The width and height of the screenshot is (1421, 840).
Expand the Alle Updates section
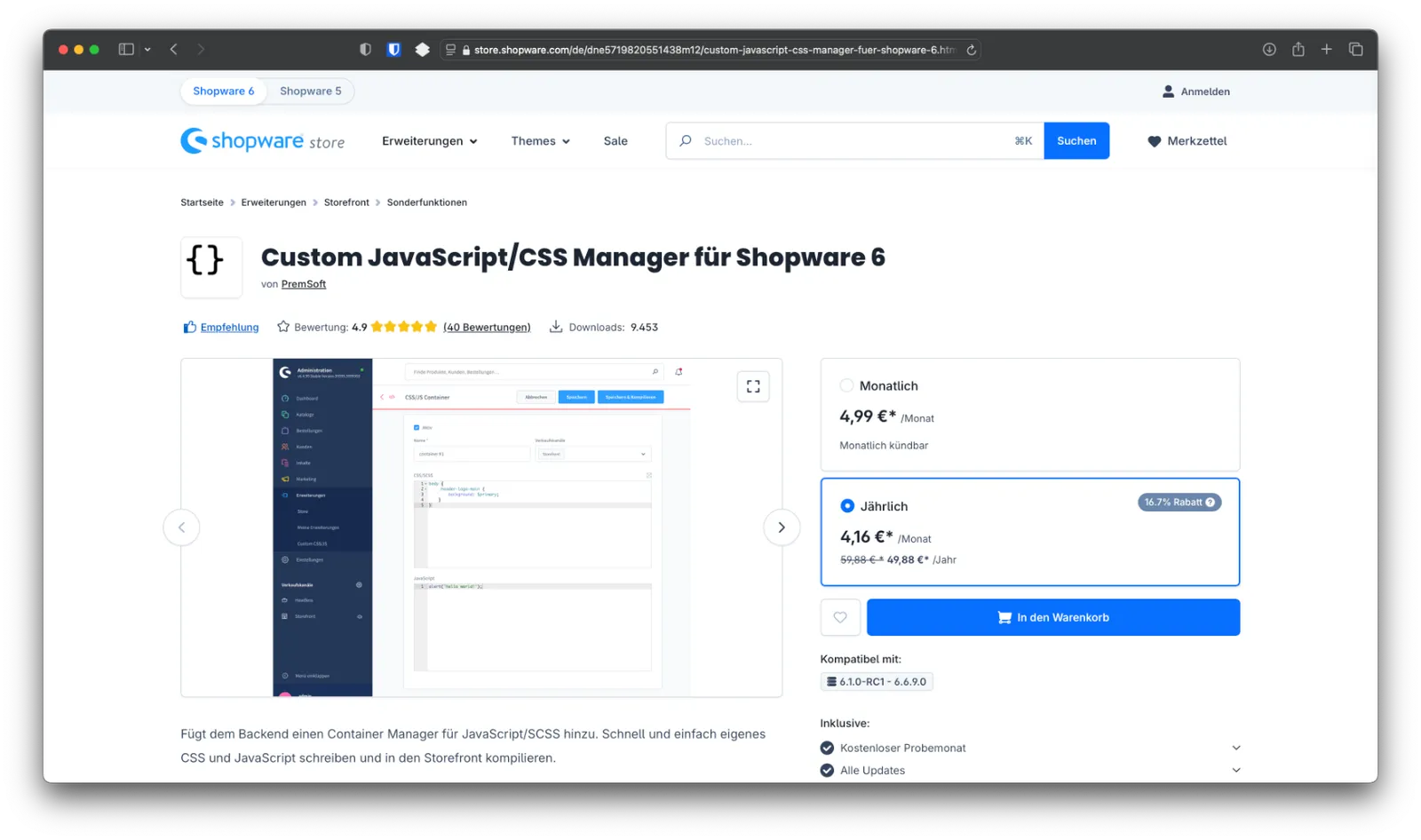(1236, 770)
